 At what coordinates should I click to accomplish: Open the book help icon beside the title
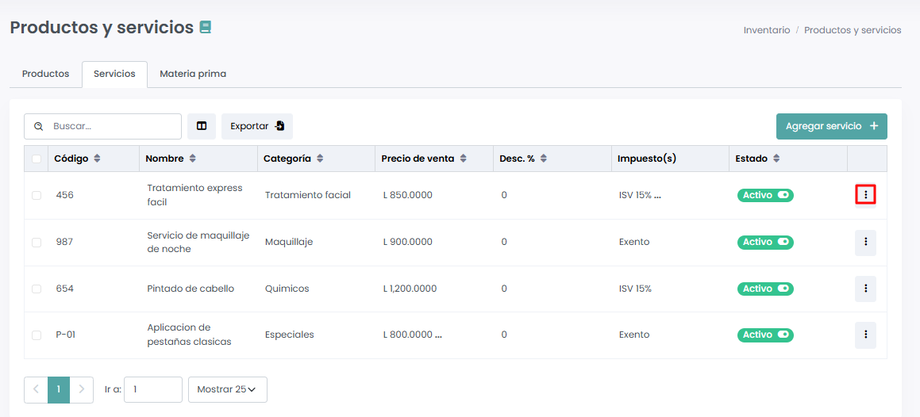[205, 28]
